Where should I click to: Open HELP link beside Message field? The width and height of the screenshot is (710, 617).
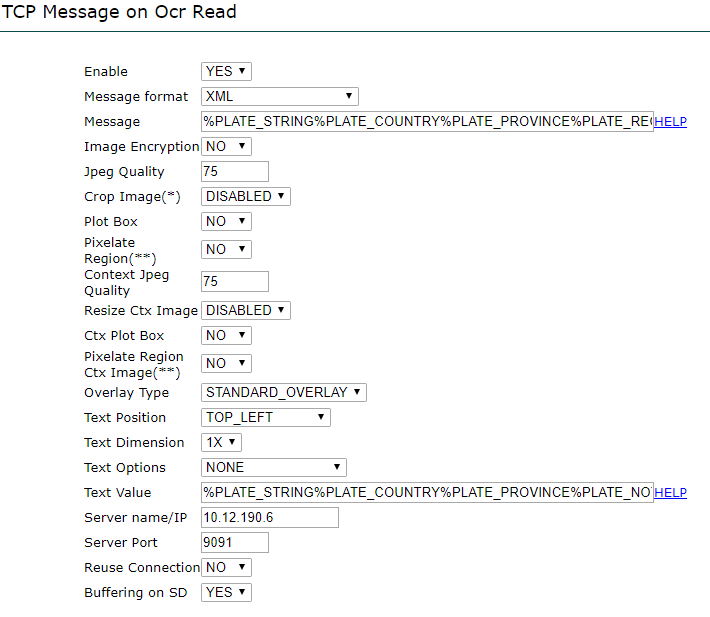[670, 122]
